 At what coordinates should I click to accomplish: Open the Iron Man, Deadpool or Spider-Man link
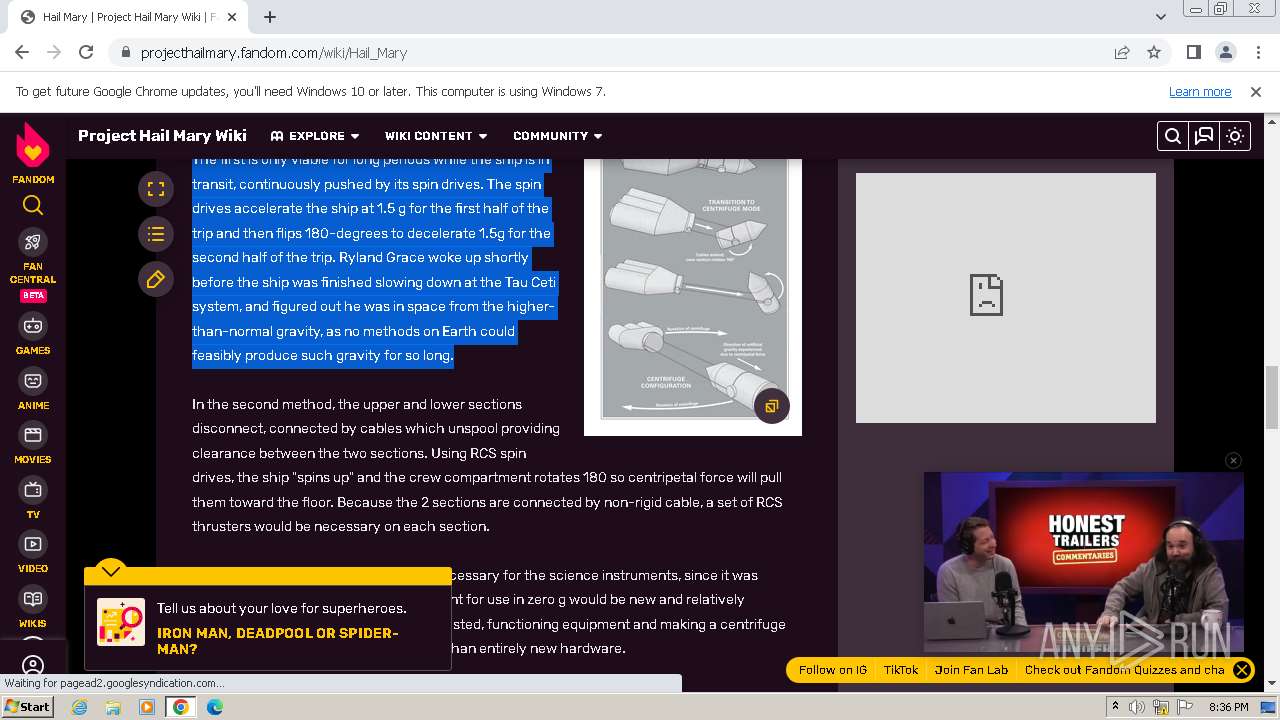[x=277, y=641]
